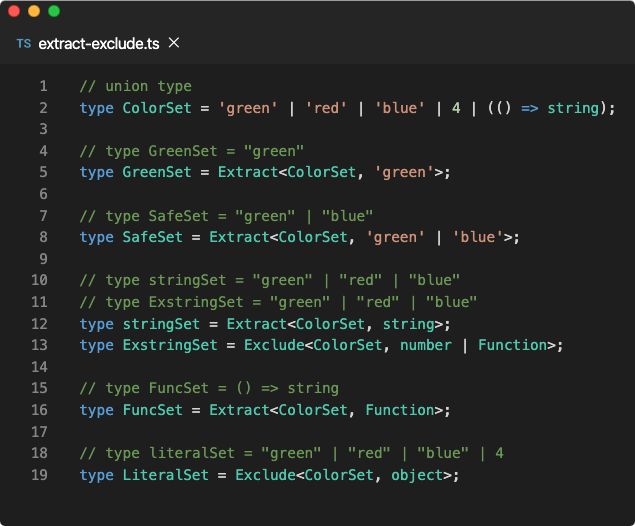Viewport: 635px width, 526px height.
Task: Click the yellow minimize window button
Action: [x=34, y=11]
